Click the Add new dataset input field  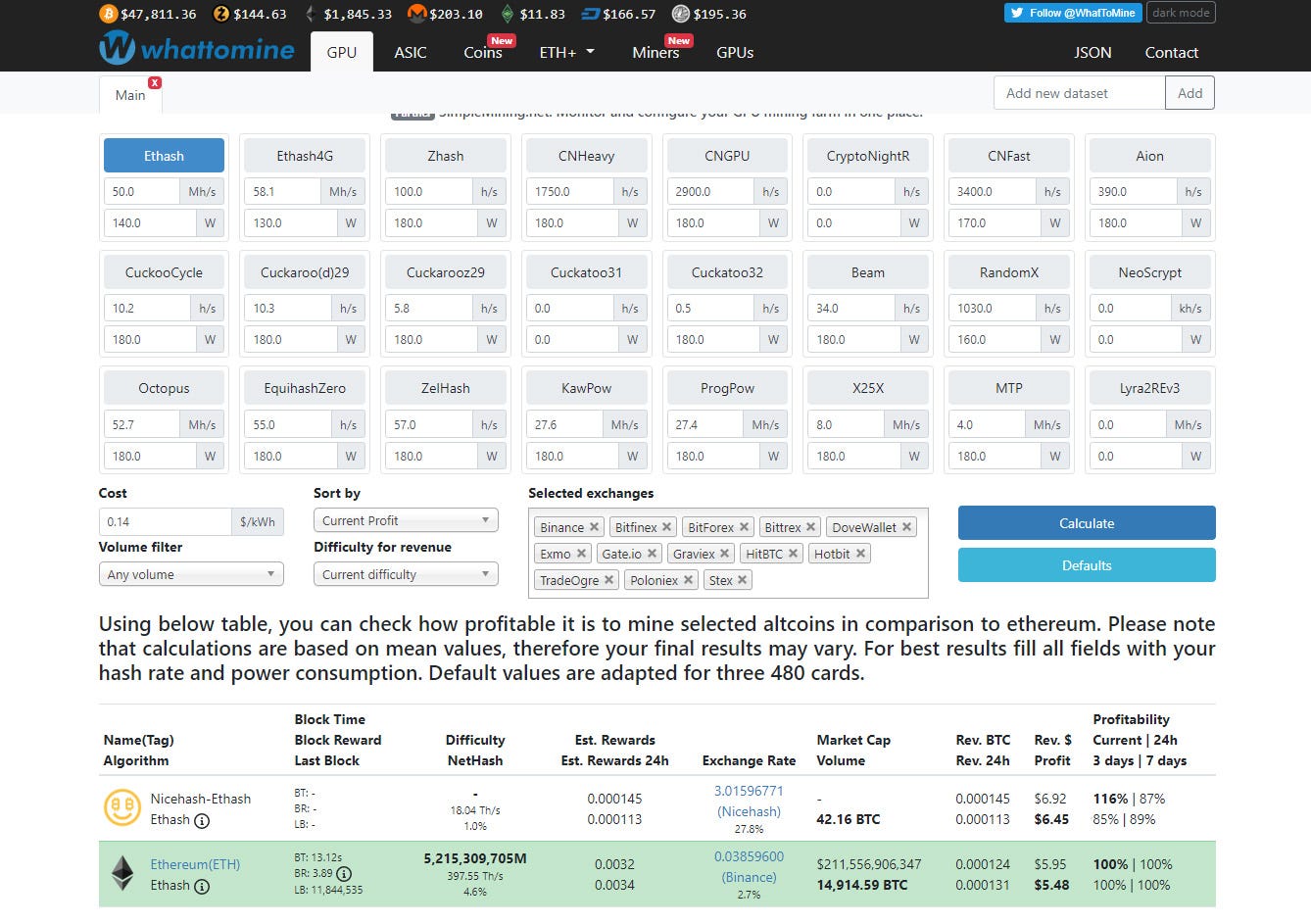1079,93
